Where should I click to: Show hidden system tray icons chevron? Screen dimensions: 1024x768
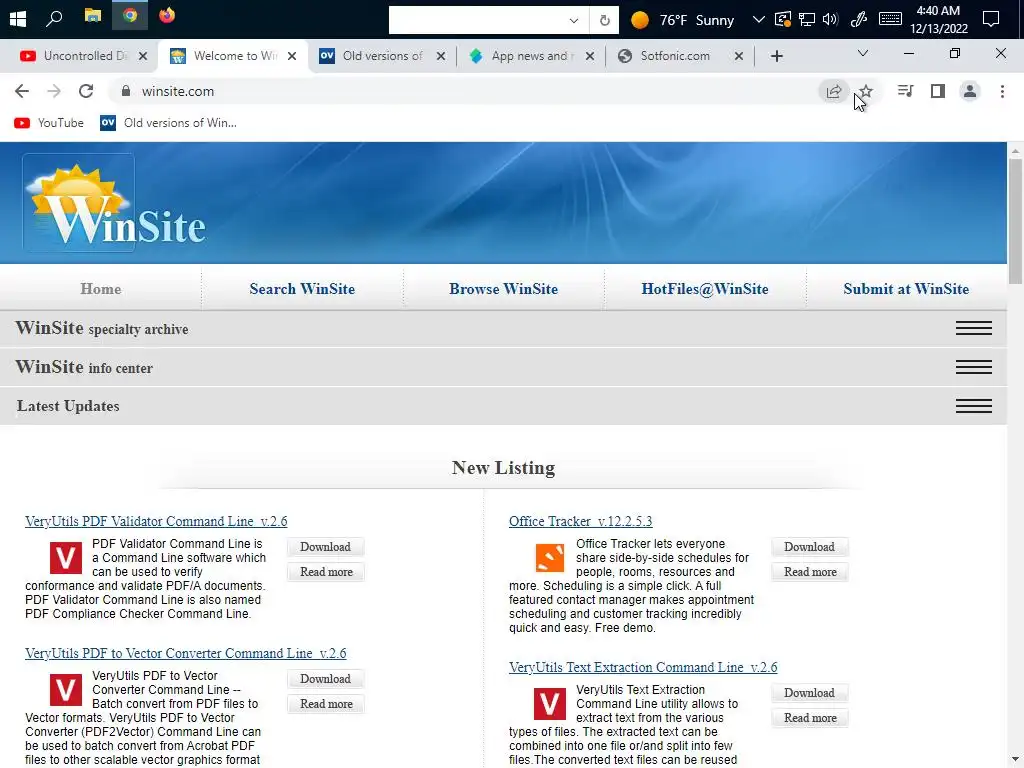pyautogui.click(x=758, y=19)
